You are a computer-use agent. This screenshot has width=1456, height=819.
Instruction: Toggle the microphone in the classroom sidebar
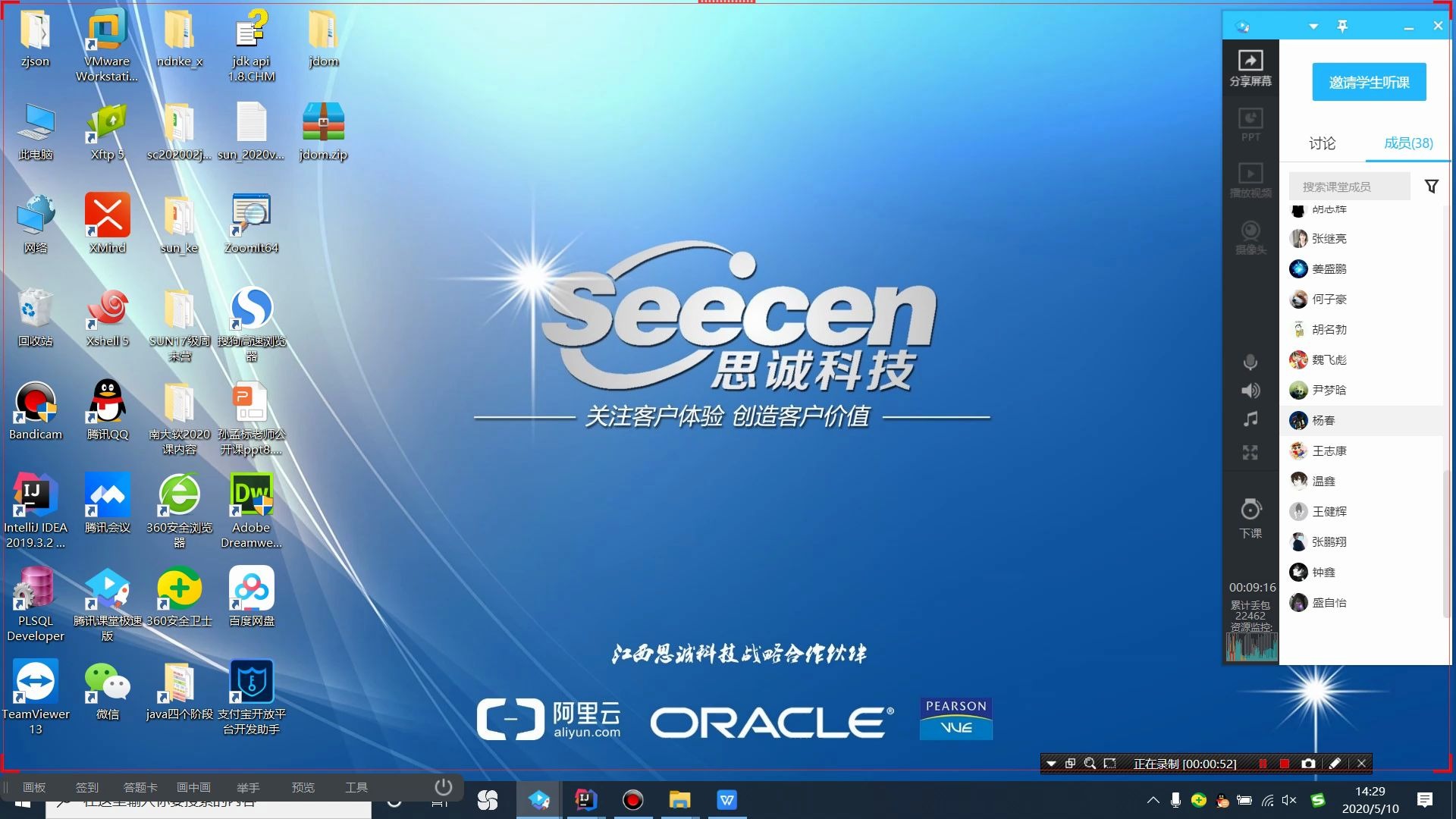pos(1250,362)
